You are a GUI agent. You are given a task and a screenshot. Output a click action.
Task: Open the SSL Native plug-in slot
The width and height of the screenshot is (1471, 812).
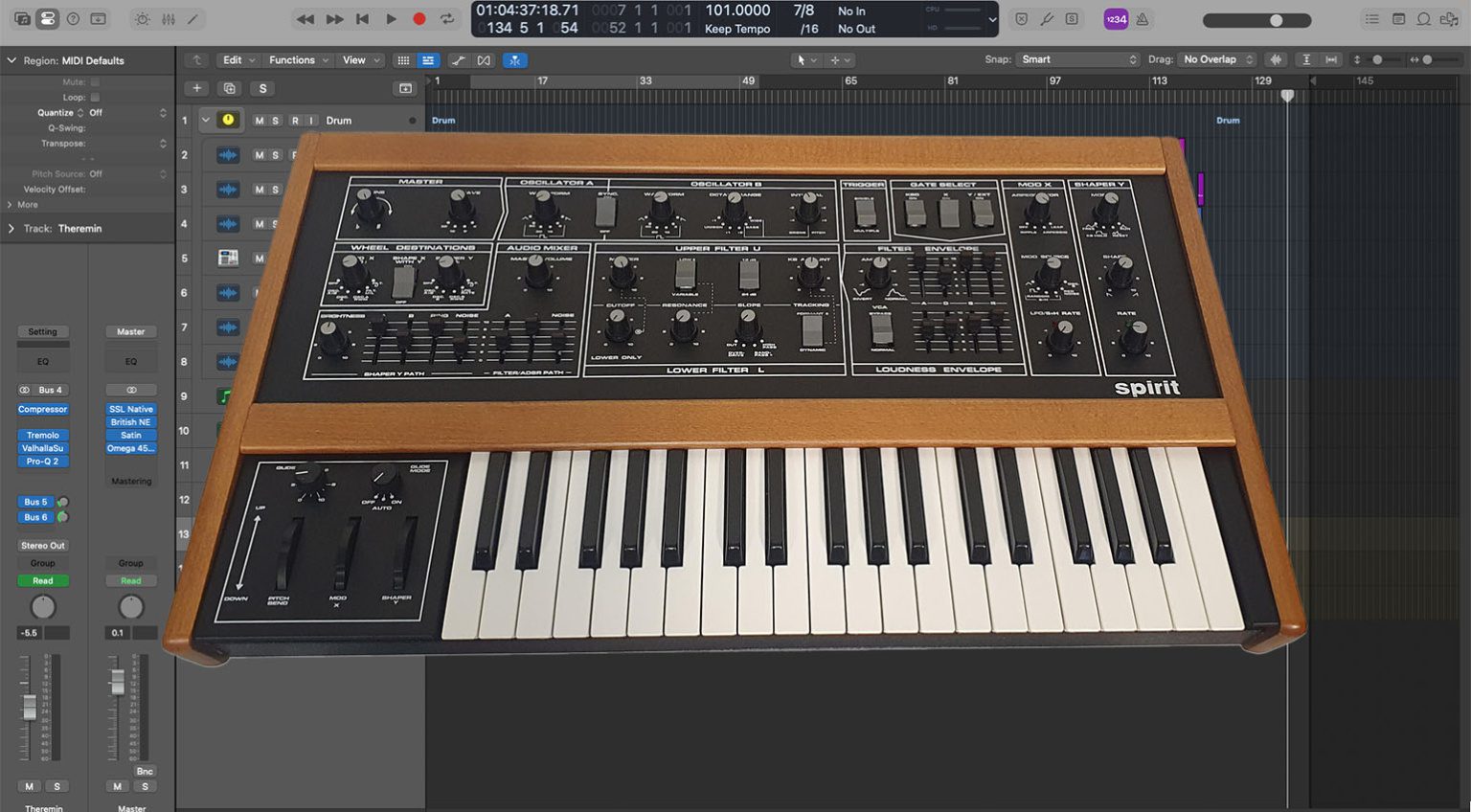[131, 409]
